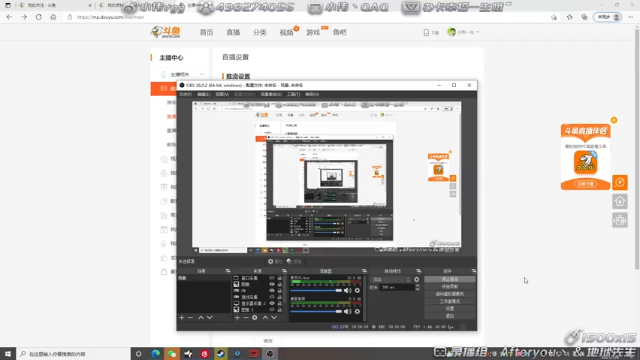640x360 pixels.
Task: Remove selected scene with minus icon in Scenes dock
Action: pyautogui.click(x=190, y=318)
